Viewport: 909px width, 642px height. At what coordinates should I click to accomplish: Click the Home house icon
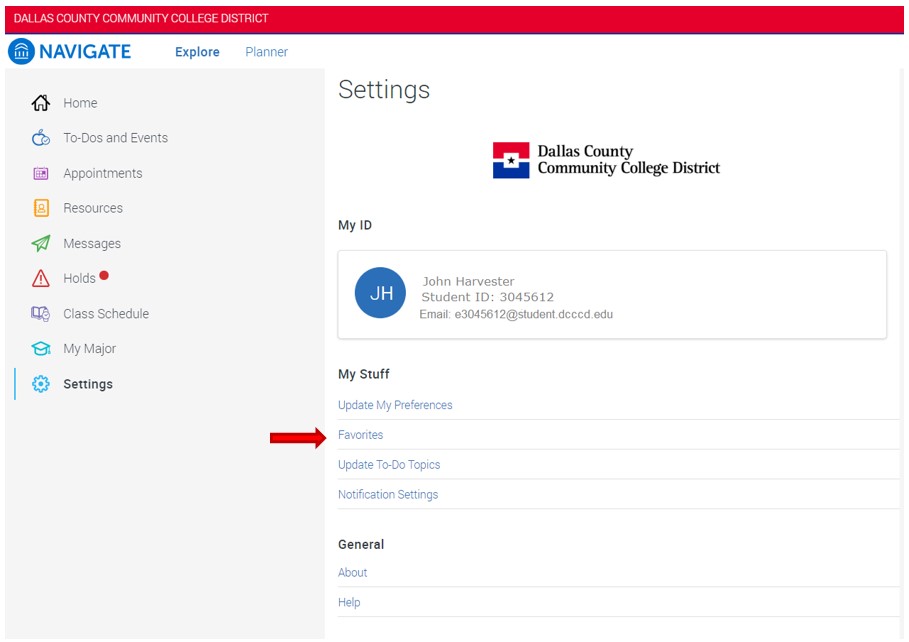(x=41, y=103)
